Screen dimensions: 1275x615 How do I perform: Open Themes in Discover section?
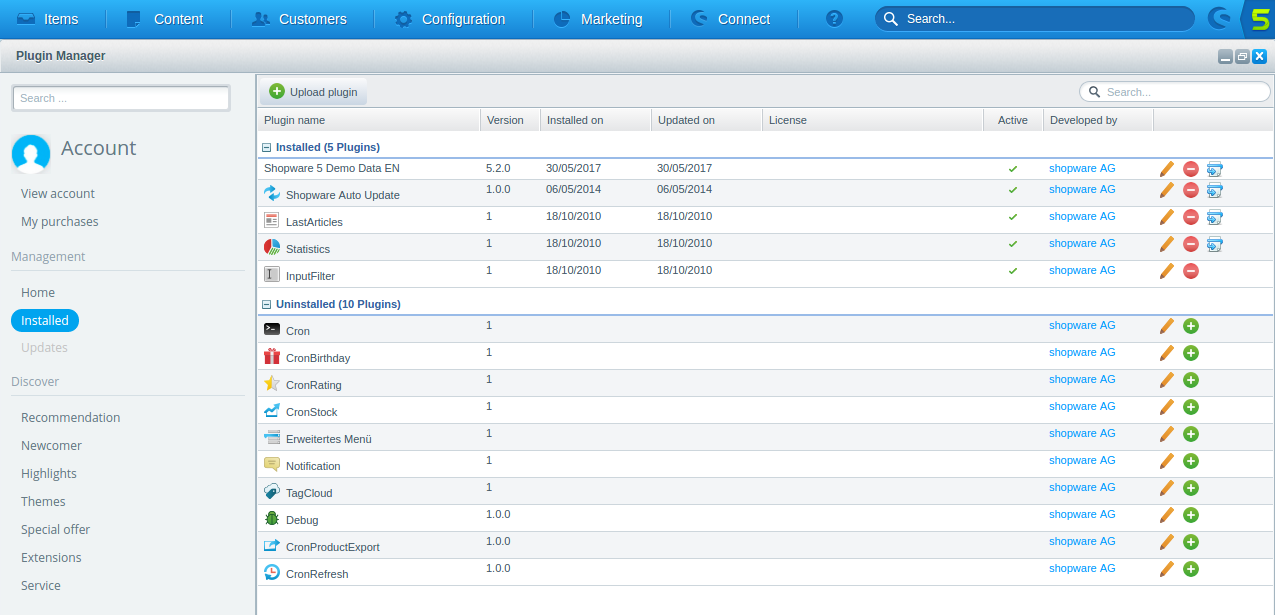click(43, 502)
